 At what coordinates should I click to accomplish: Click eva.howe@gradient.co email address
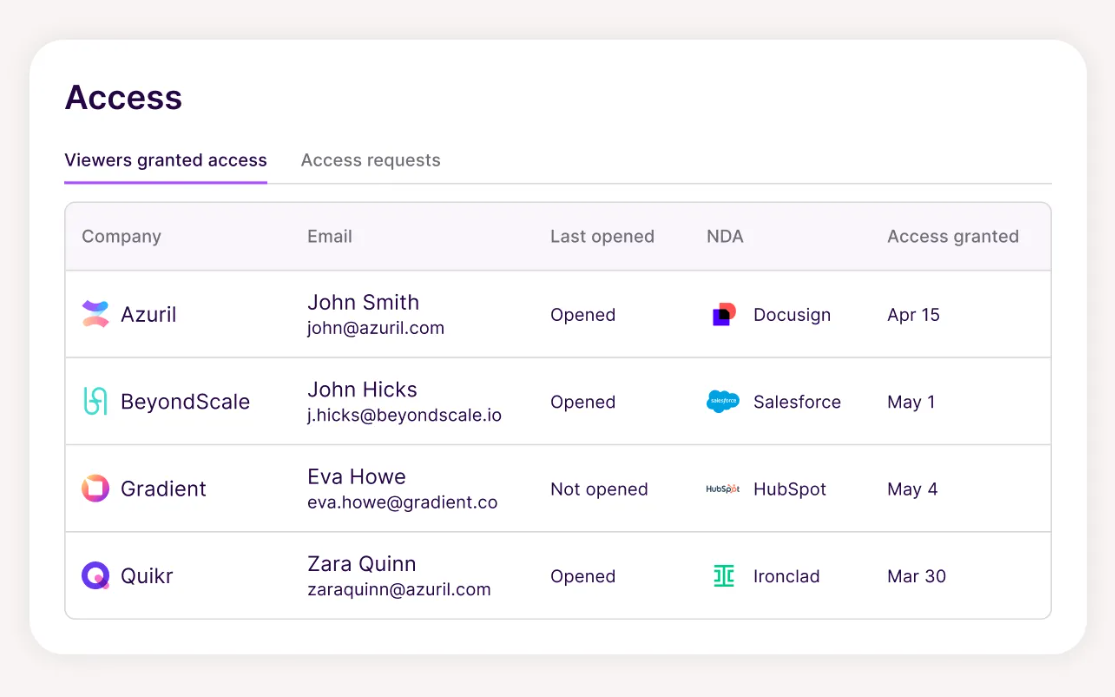click(x=401, y=502)
